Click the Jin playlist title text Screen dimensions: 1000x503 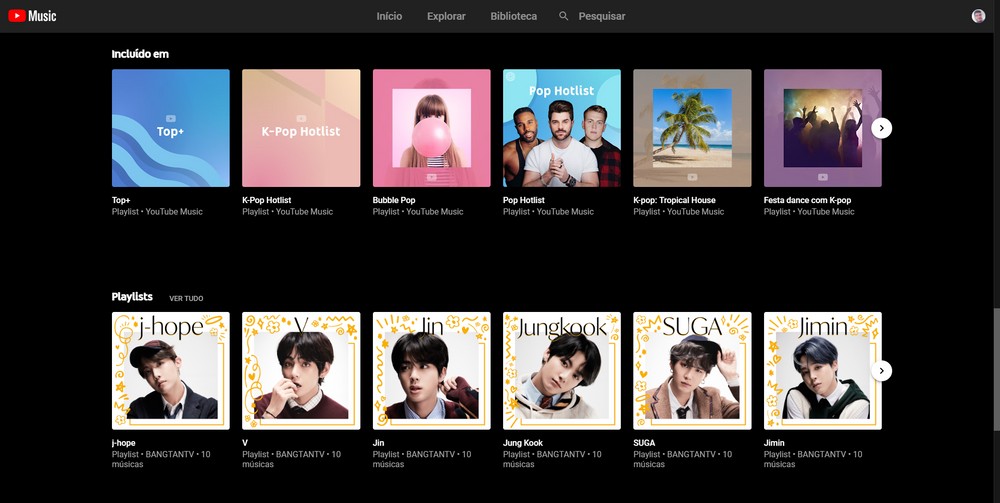click(x=378, y=442)
